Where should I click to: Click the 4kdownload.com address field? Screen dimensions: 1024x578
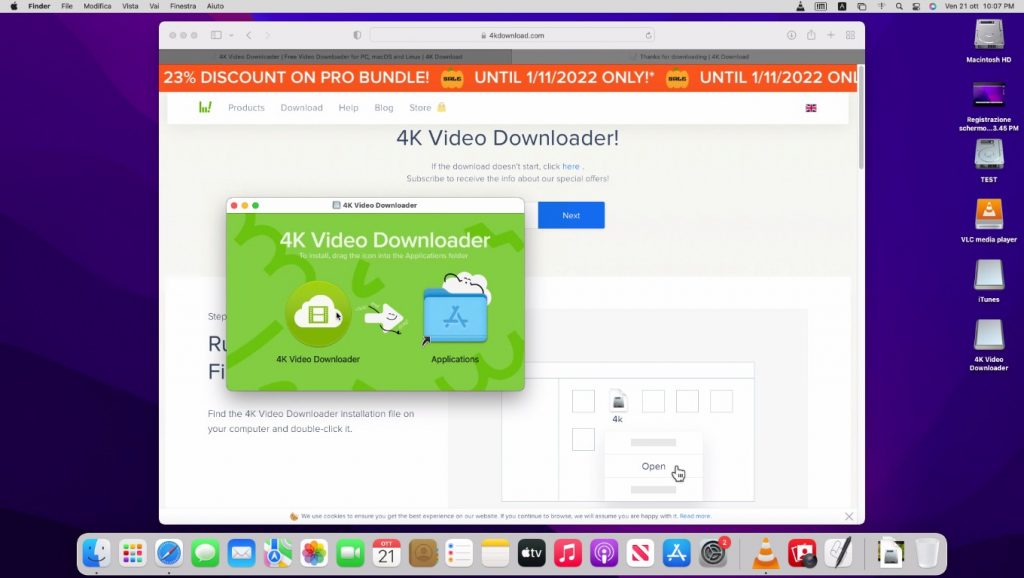tap(512, 35)
